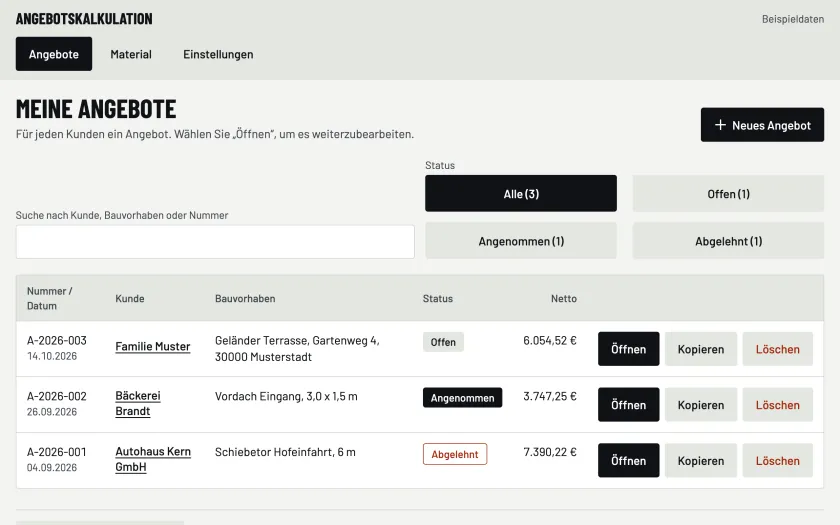Filter by status Abgelehnt (1)
The image size is (840, 525).
point(728,241)
